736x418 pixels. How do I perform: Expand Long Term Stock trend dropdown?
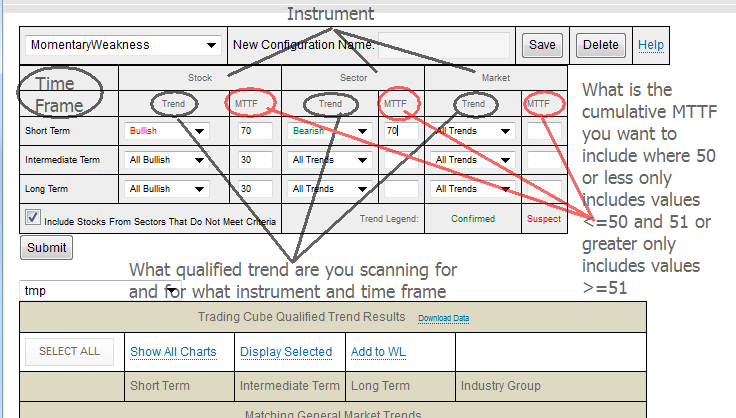(167, 188)
